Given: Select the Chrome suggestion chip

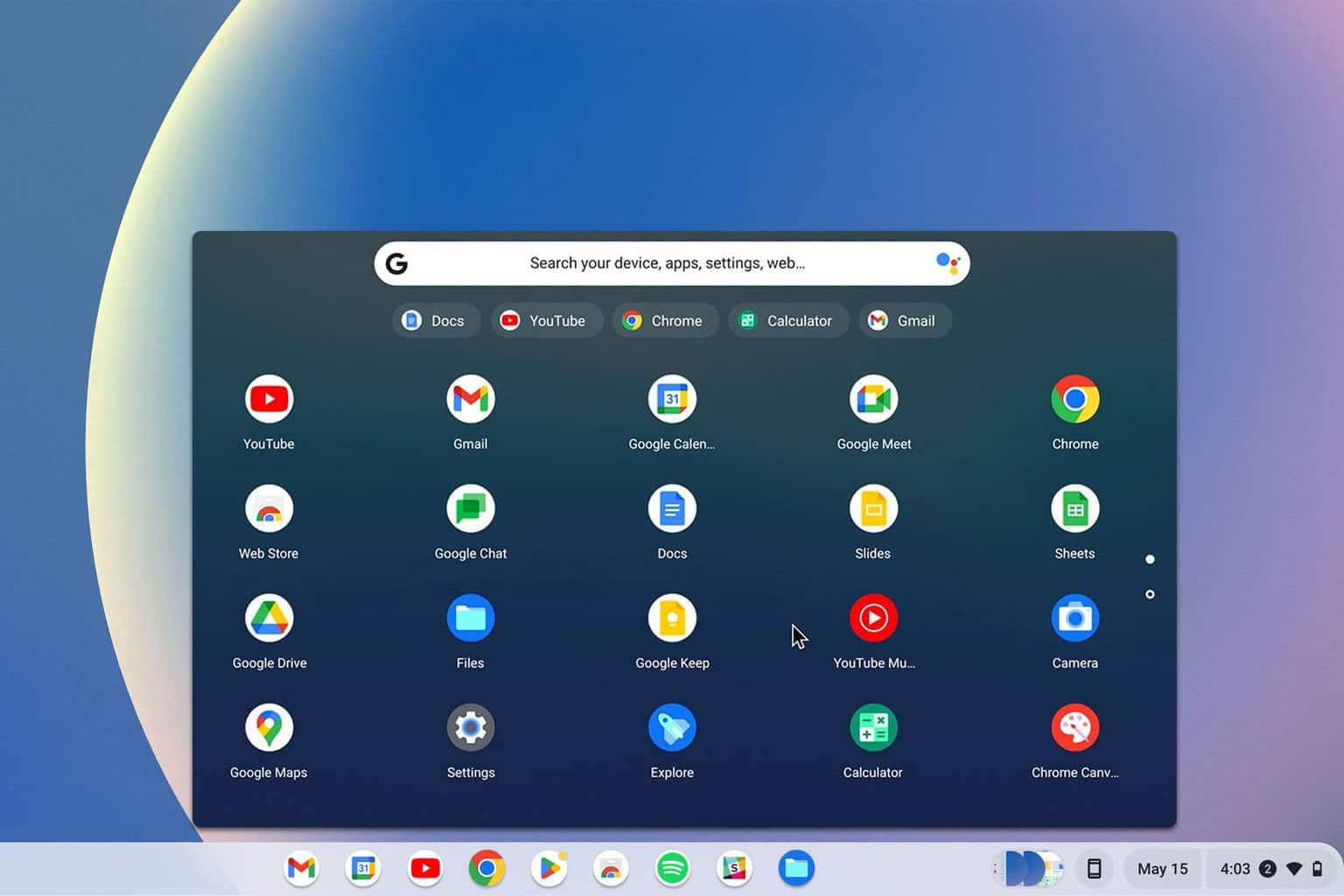Looking at the screenshot, I should click(x=665, y=320).
